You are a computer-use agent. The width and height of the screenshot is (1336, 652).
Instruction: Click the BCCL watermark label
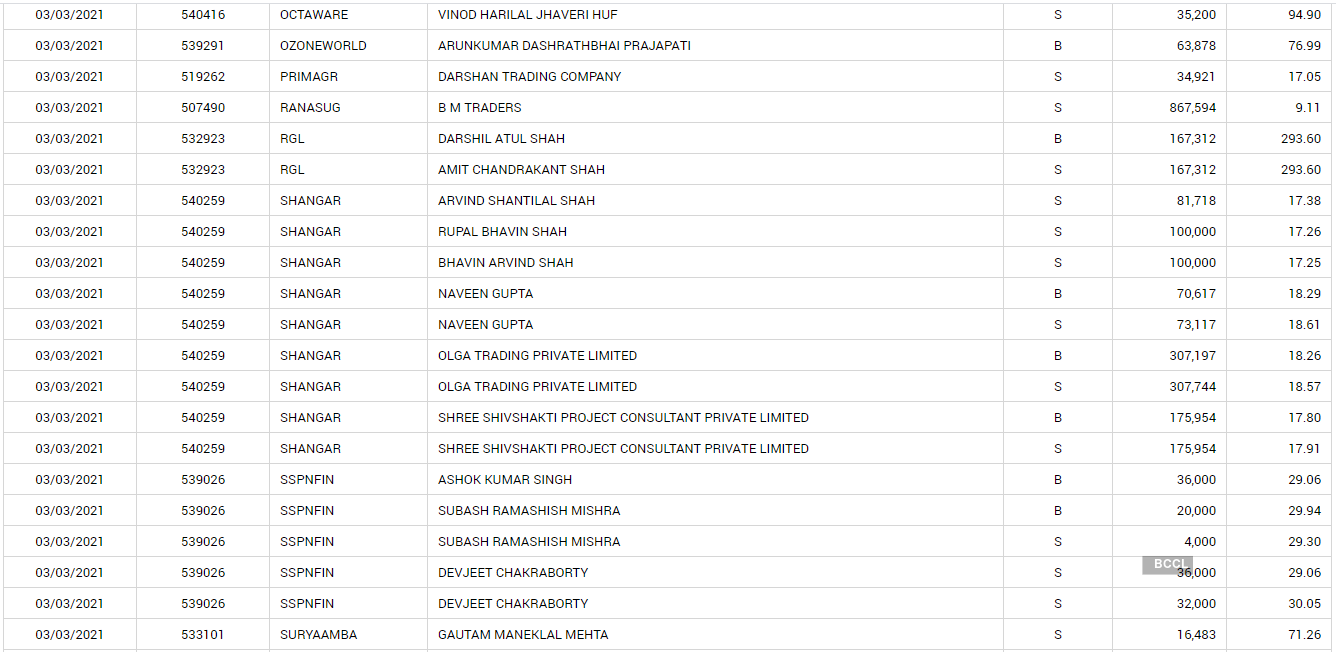pyautogui.click(x=1169, y=564)
